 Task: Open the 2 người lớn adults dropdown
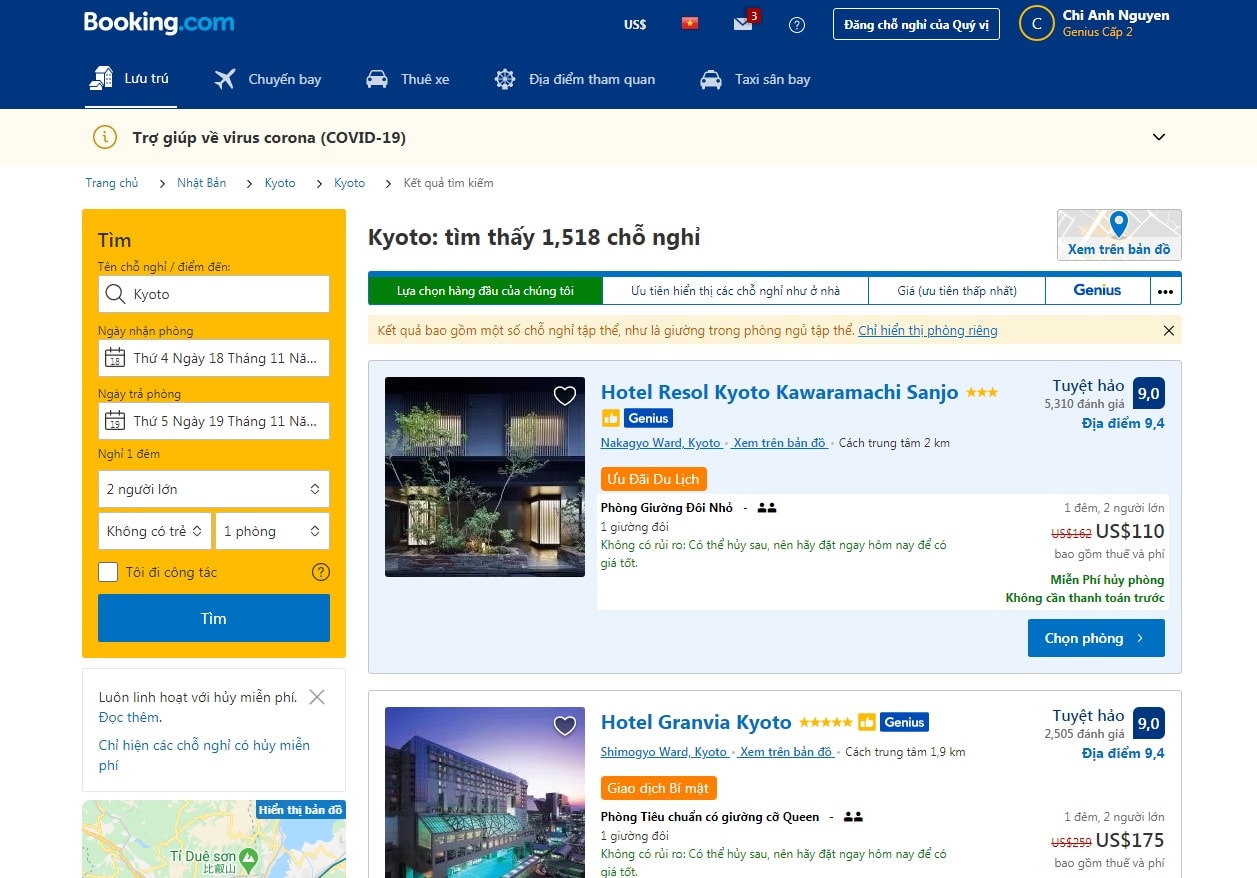click(x=214, y=489)
